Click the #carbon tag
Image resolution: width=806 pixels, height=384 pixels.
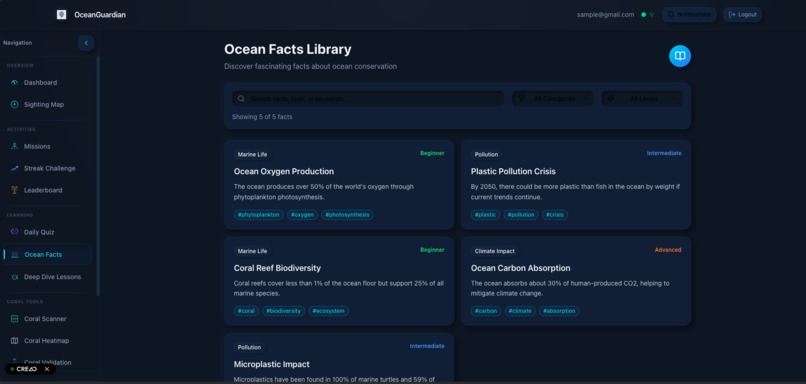(x=486, y=311)
